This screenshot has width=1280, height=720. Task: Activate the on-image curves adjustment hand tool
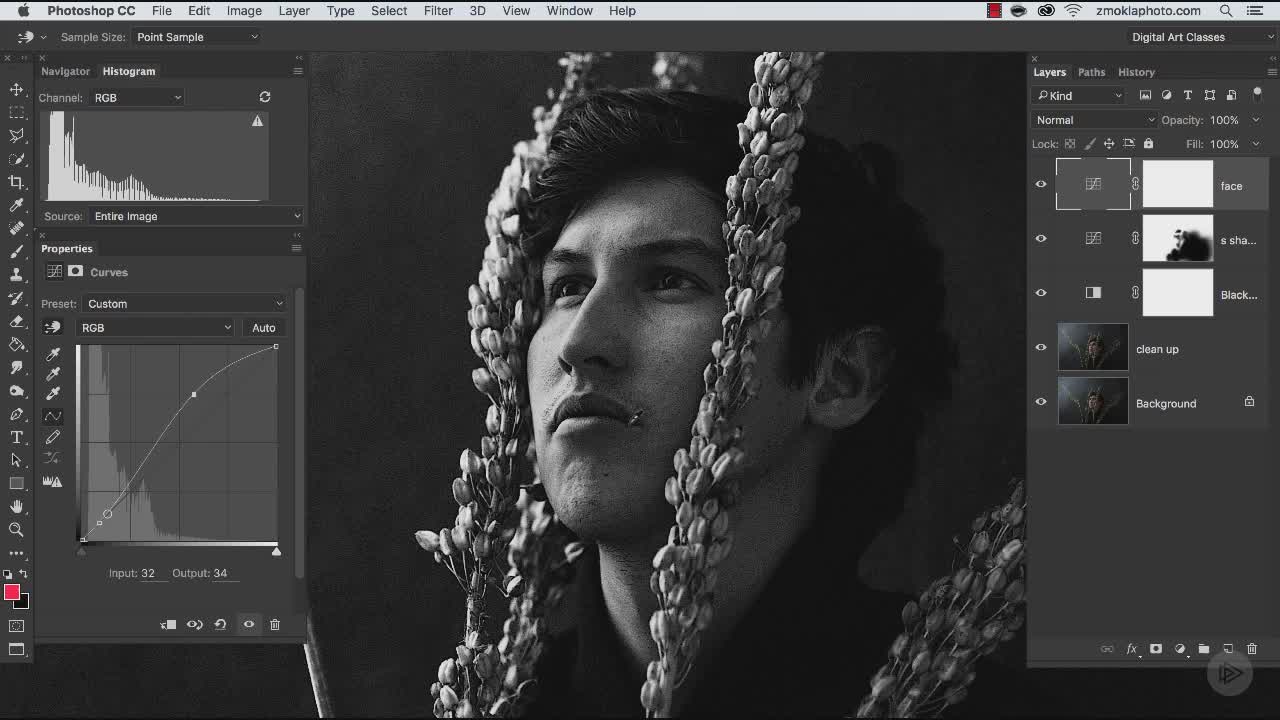[53, 327]
